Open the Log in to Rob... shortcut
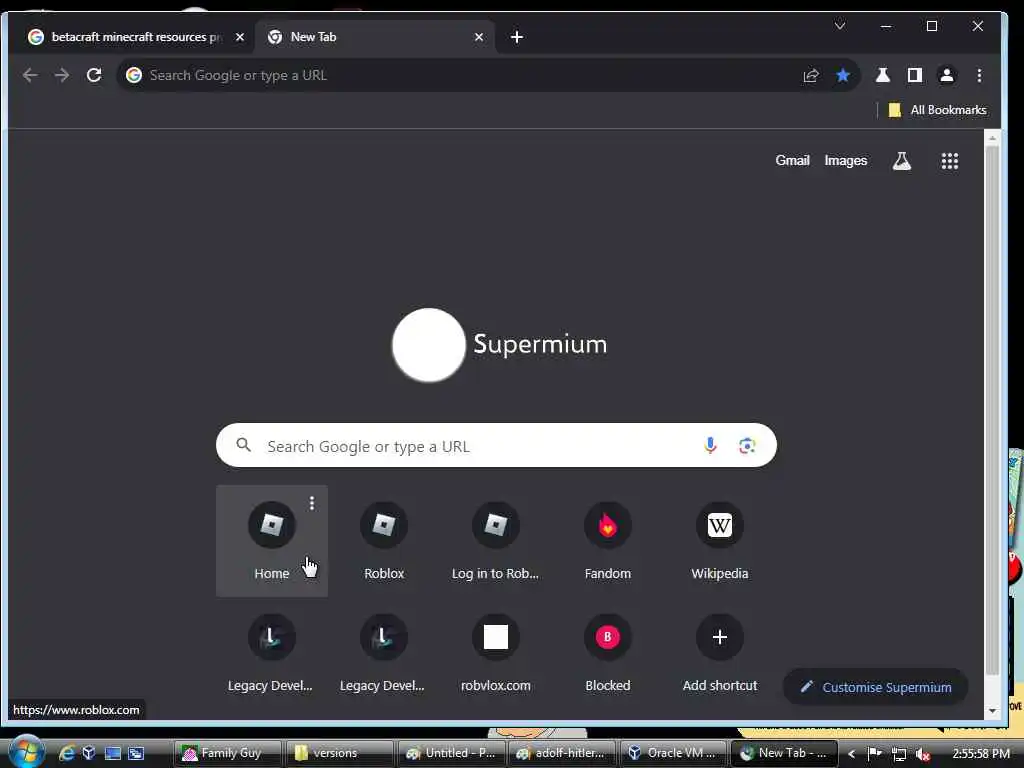 point(496,541)
